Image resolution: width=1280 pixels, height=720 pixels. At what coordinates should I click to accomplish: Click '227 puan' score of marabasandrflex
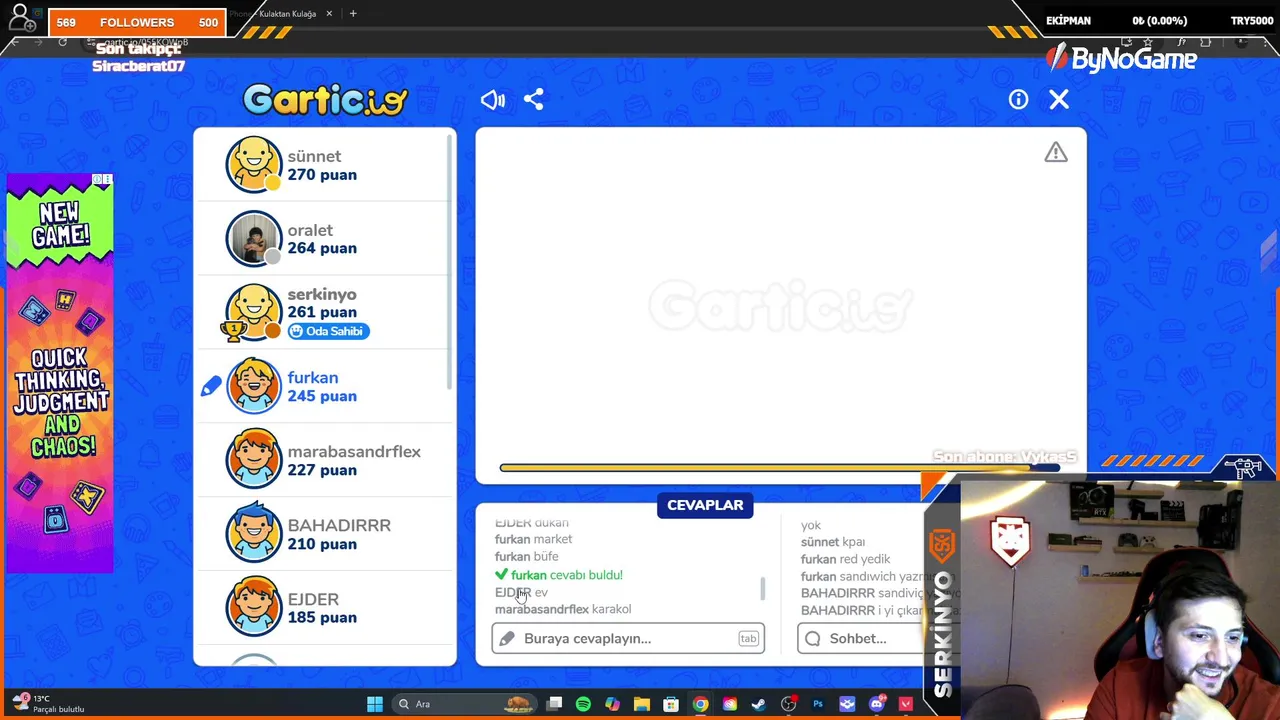[x=322, y=470]
